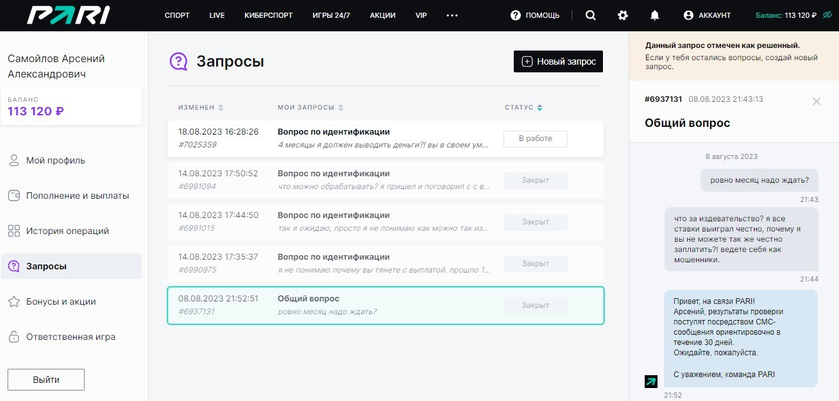Click the help question mark icon
This screenshot has width=839, height=401.
515,16
